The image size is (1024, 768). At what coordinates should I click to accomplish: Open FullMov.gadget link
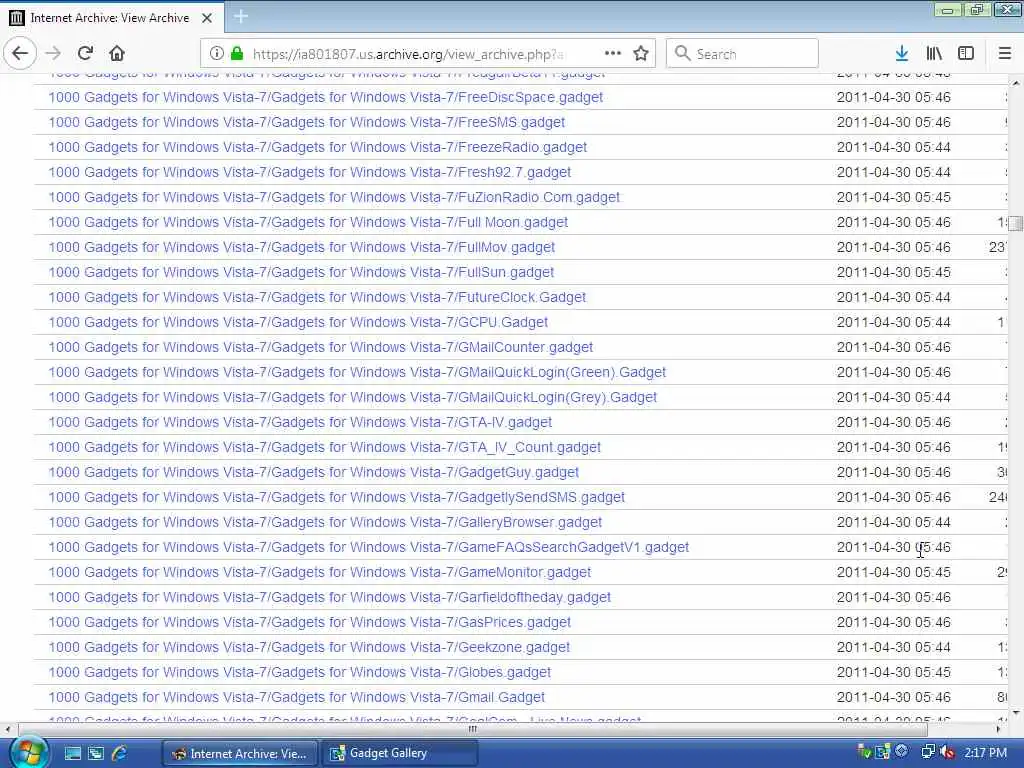302,247
